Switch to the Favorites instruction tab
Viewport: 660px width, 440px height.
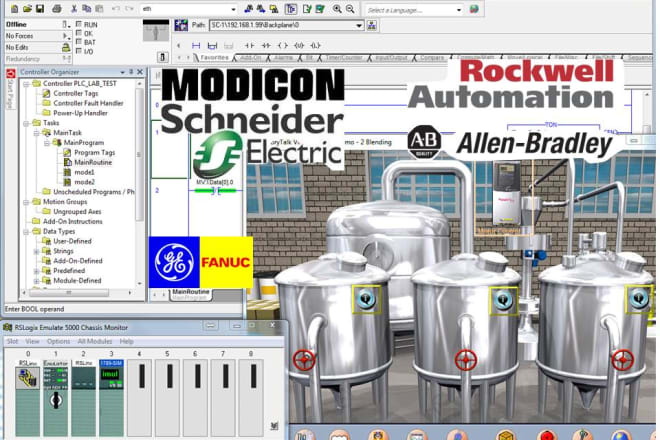coord(214,57)
